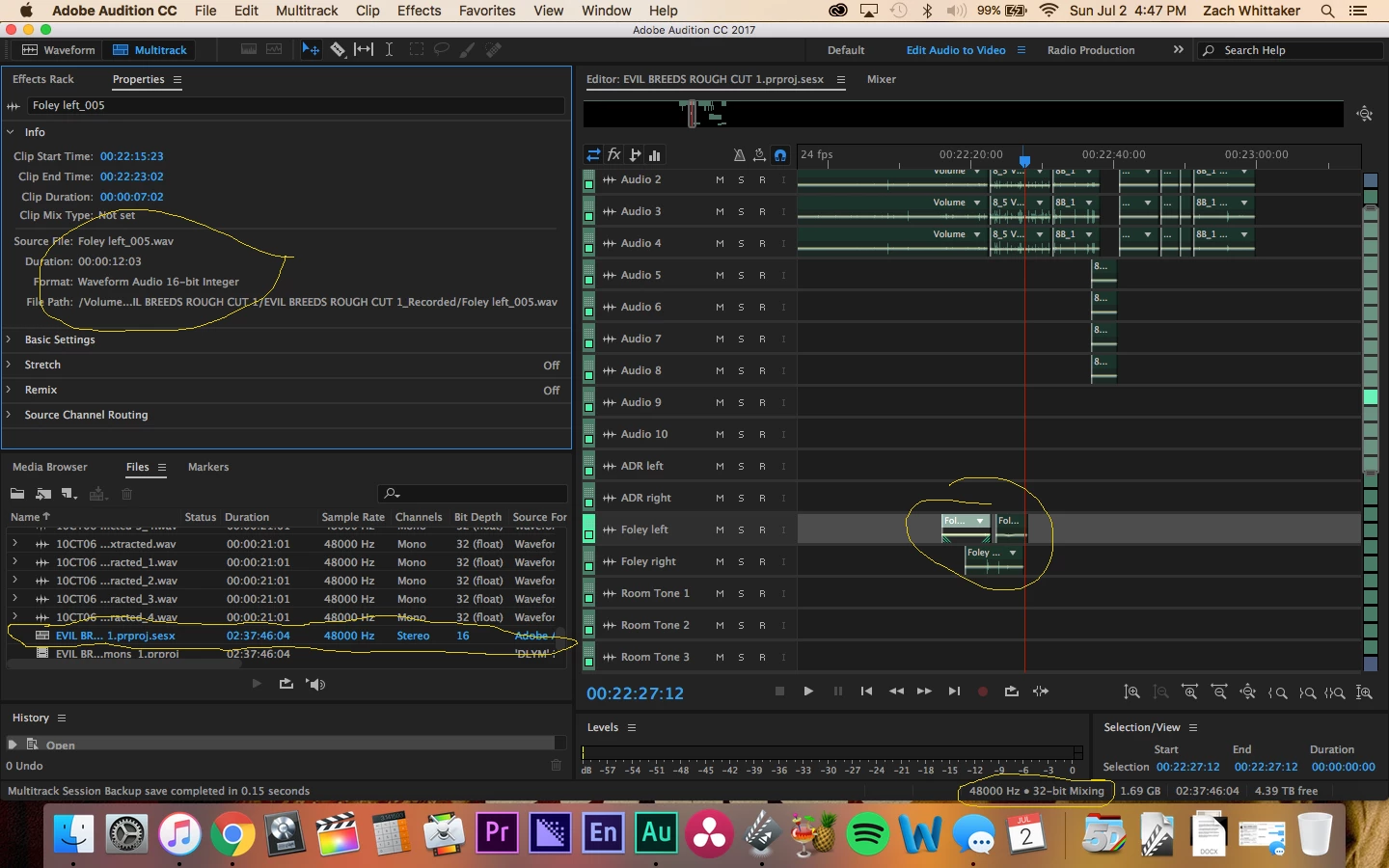The width and height of the screenshot is (1389, 868).
Task: Solo the Room Tone 1 track
Action: click(741, 593)
